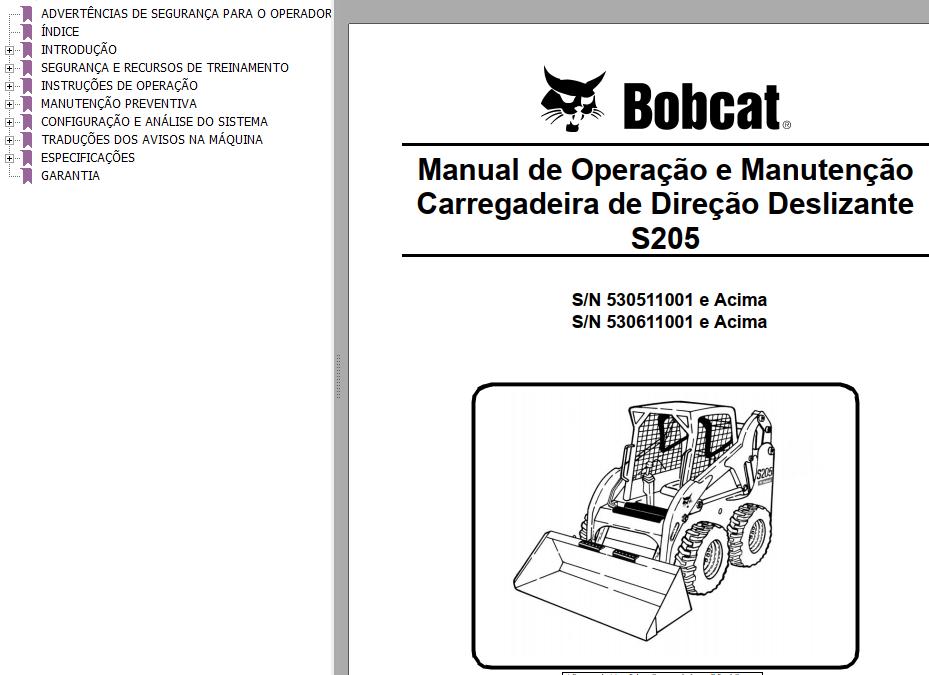929x675 pixels.
Task: Click bookmark icon beside ESPECIFICAÇÕES
Action: pos(27,158)
